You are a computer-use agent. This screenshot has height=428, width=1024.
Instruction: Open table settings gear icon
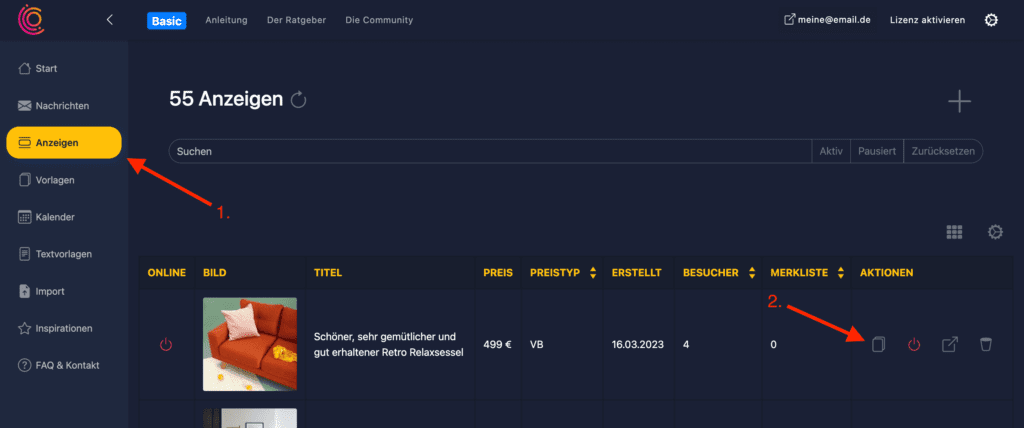[995, 232]
